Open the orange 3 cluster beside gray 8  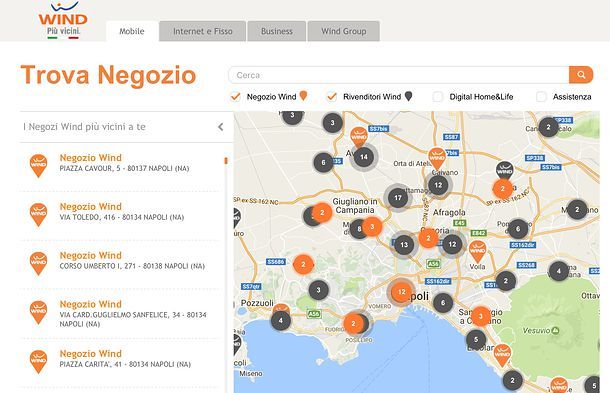[x=372, y=226]
